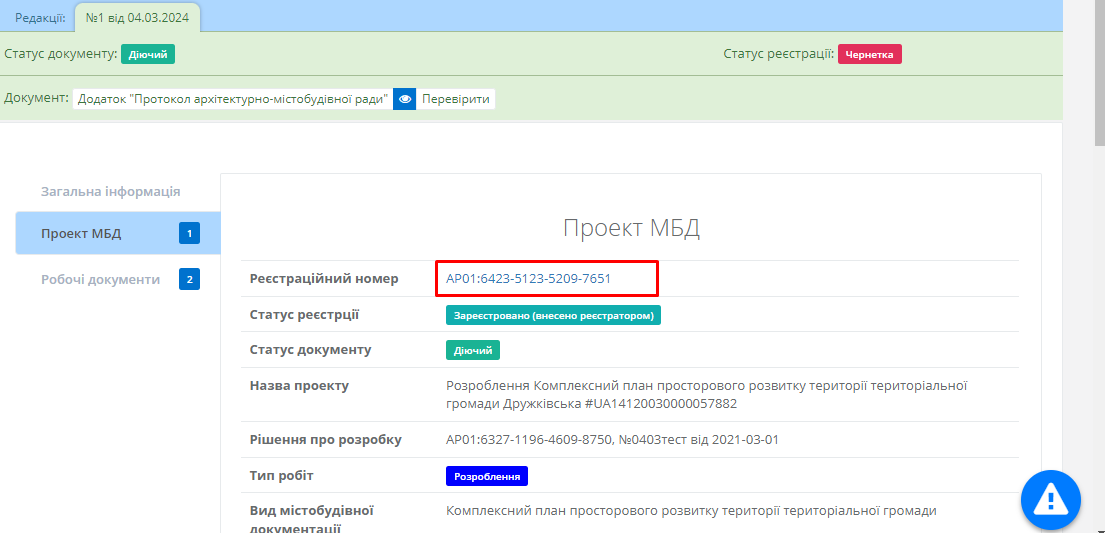
Task: Click the Проект МБД panel heading
Action: point(631,227)
